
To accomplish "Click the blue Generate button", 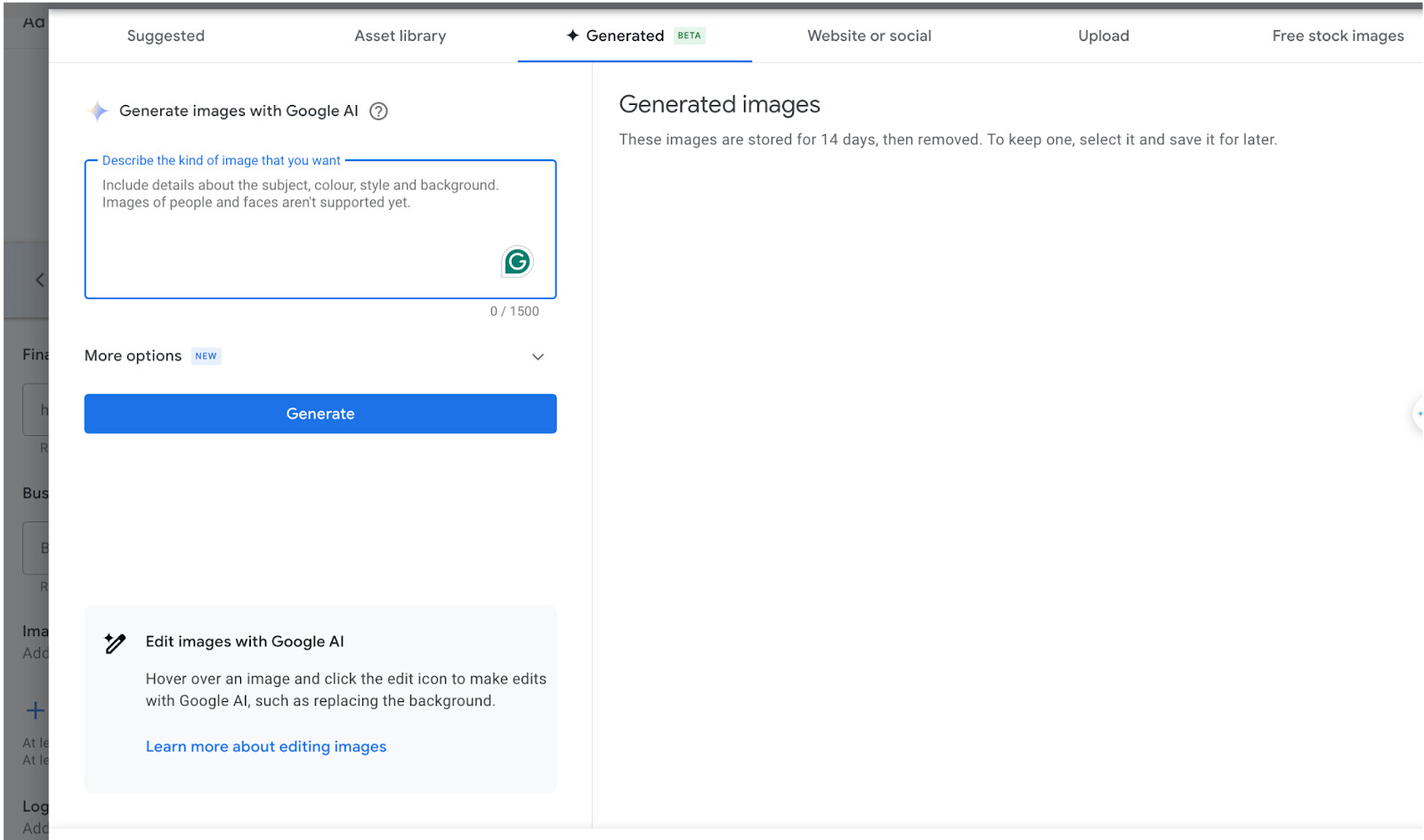I will 320,414.
